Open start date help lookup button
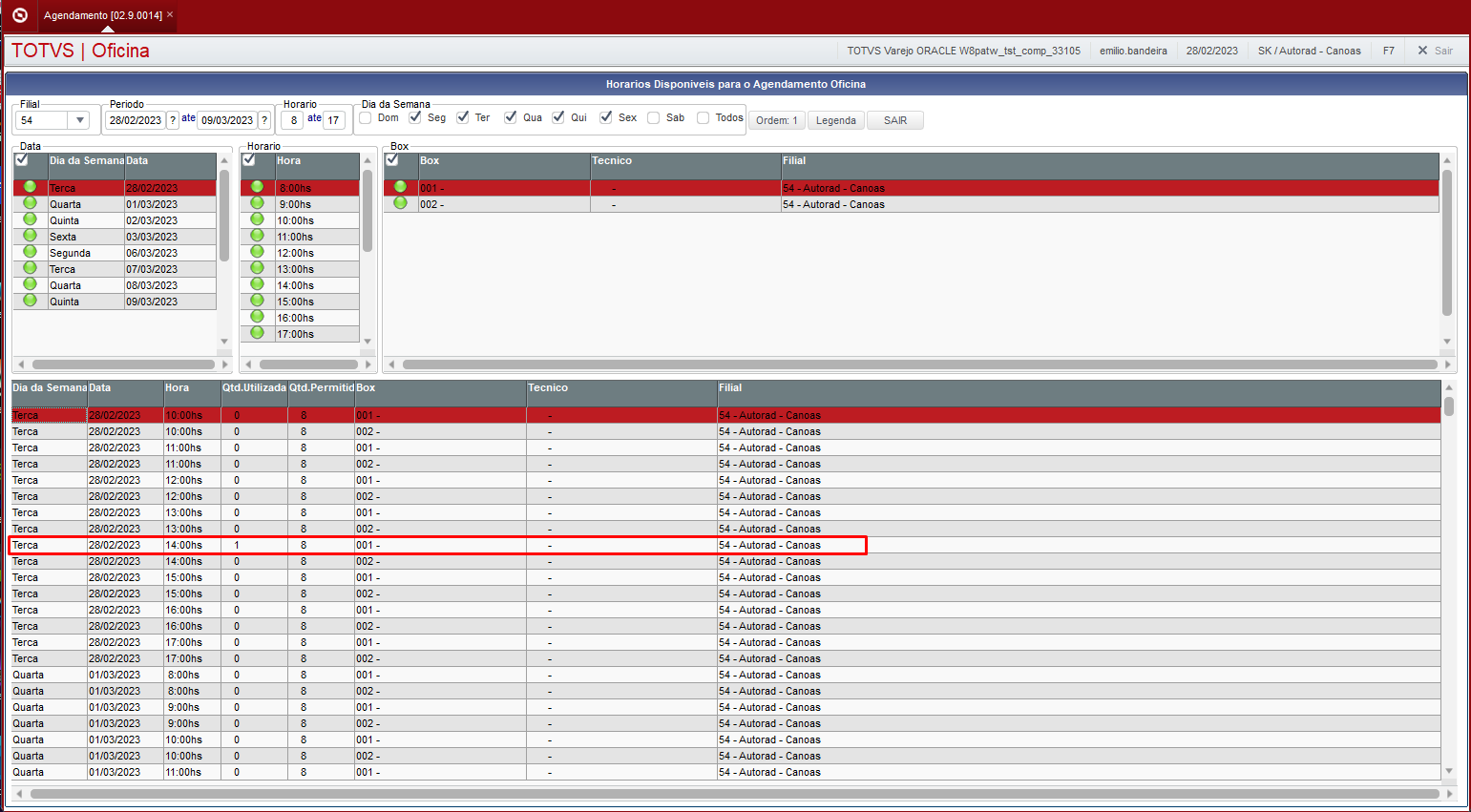 (x=173, y=120)
